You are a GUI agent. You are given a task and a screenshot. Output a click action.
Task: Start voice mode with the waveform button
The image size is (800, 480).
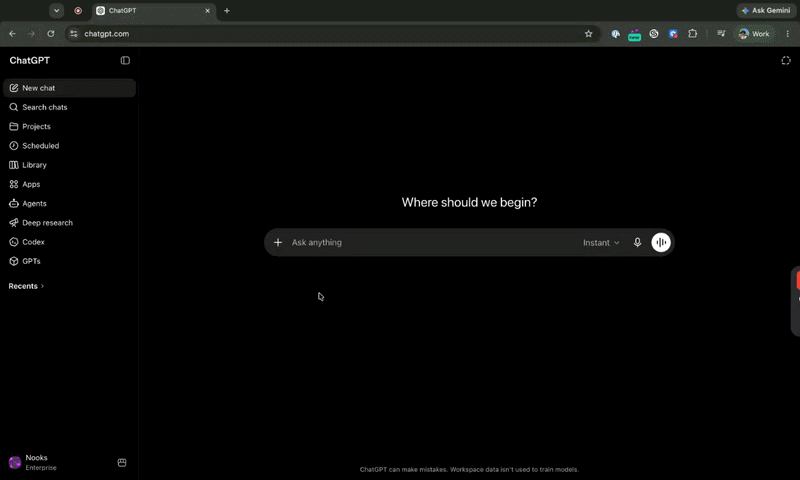coord(661,242)
